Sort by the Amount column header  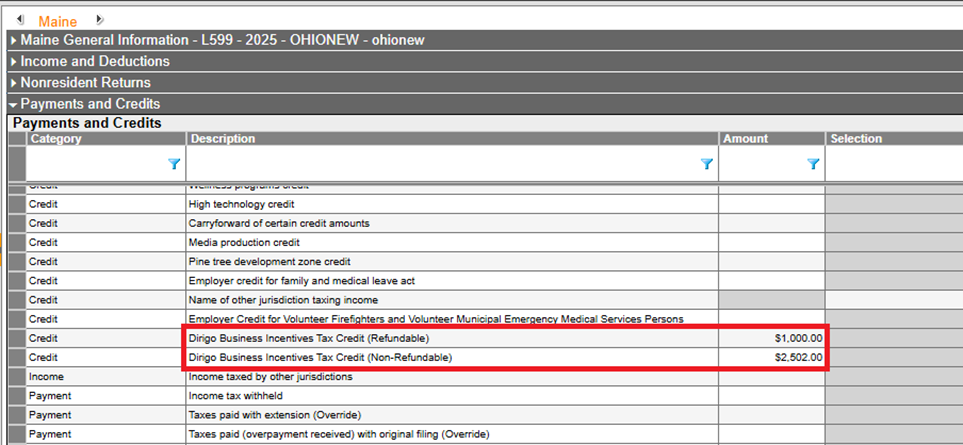point(771,139)
